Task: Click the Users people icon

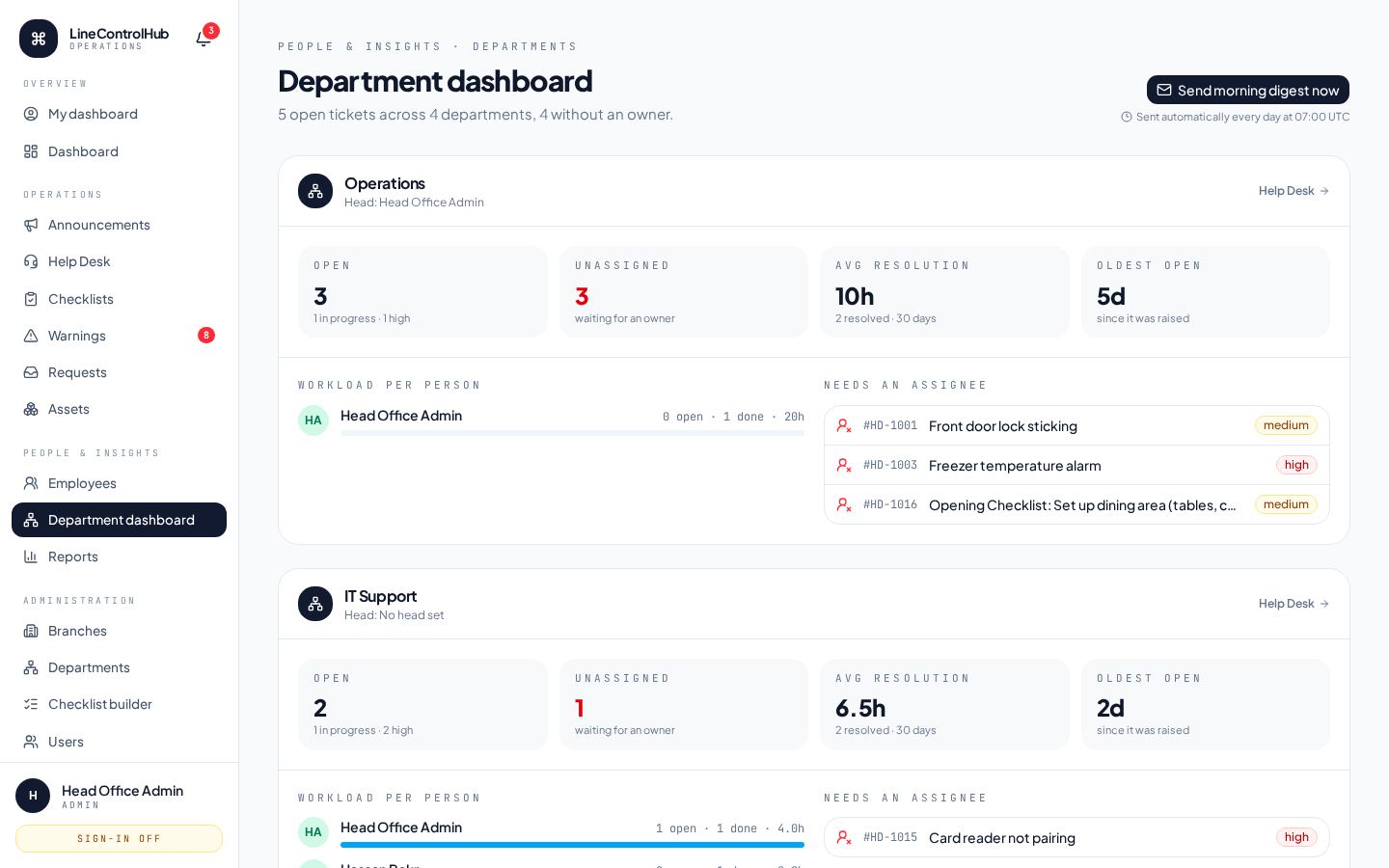Action: click(x=31, y=742)
